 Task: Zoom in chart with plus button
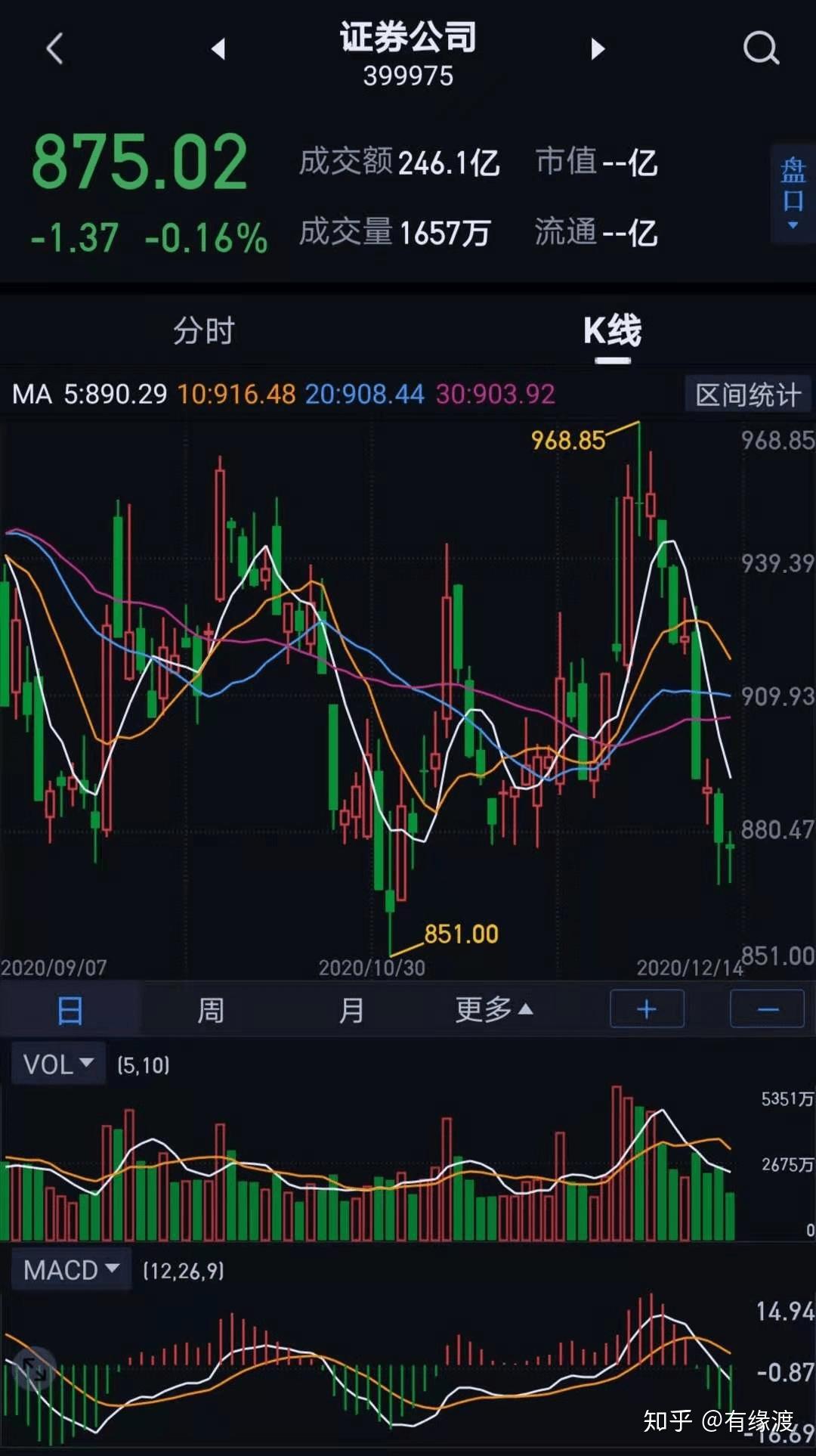pos(647,1009)
